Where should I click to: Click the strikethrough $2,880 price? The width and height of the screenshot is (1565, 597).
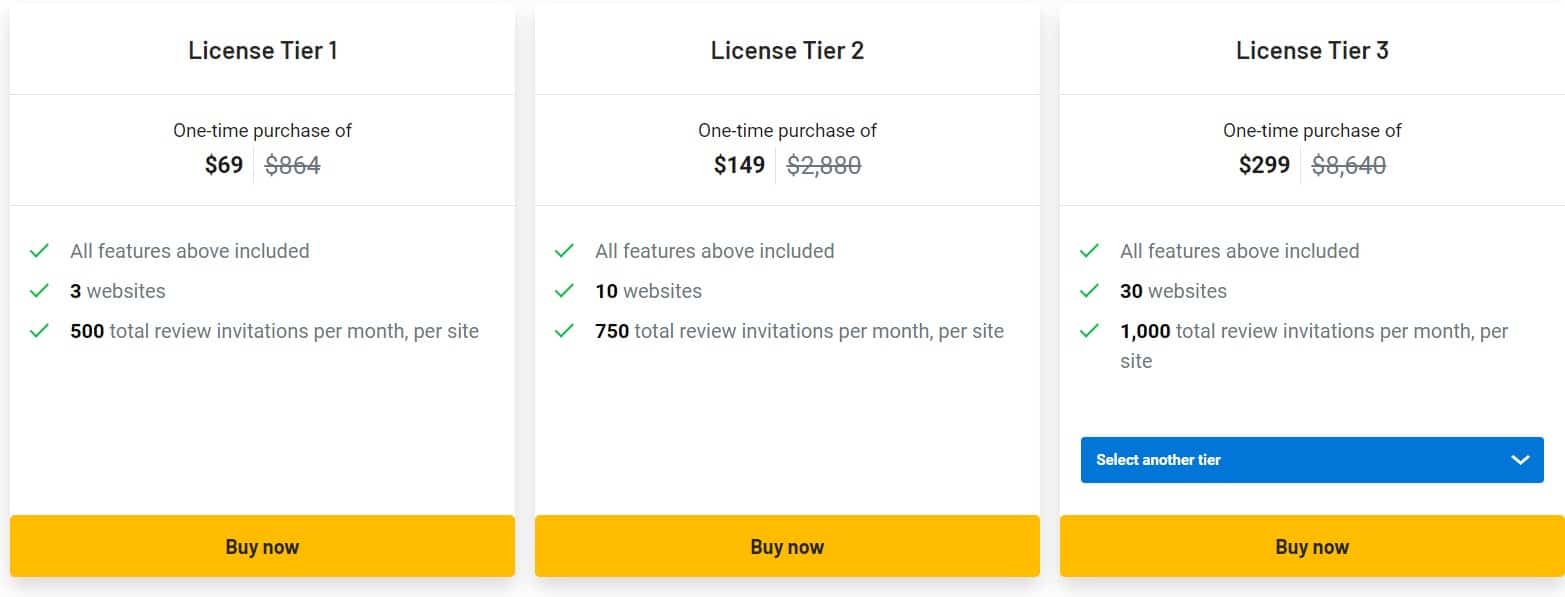pyautogui.click(x=824, y=165)
